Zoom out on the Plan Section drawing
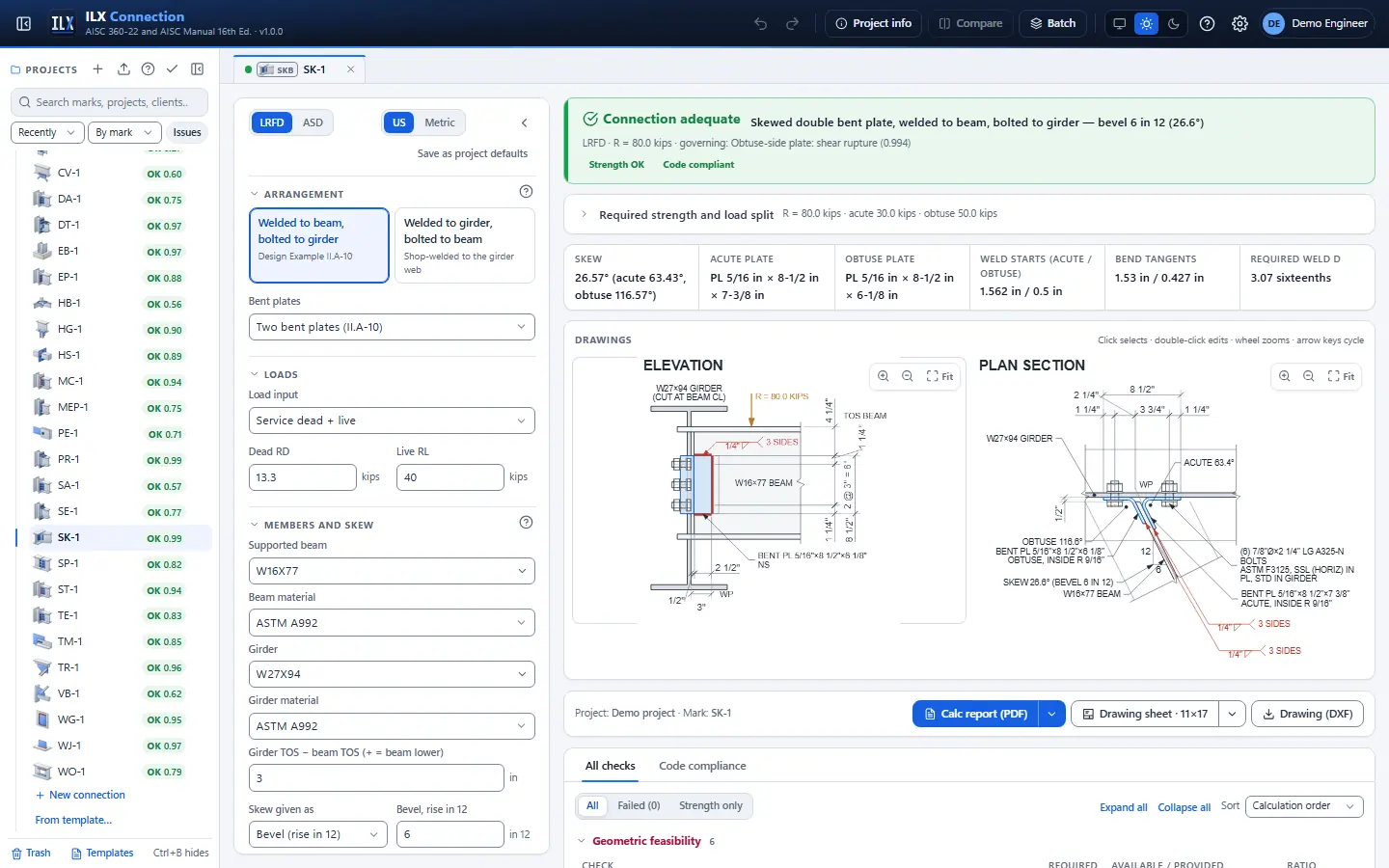1389x868 pixels. pyautogui.click(x=1309, y=376)
